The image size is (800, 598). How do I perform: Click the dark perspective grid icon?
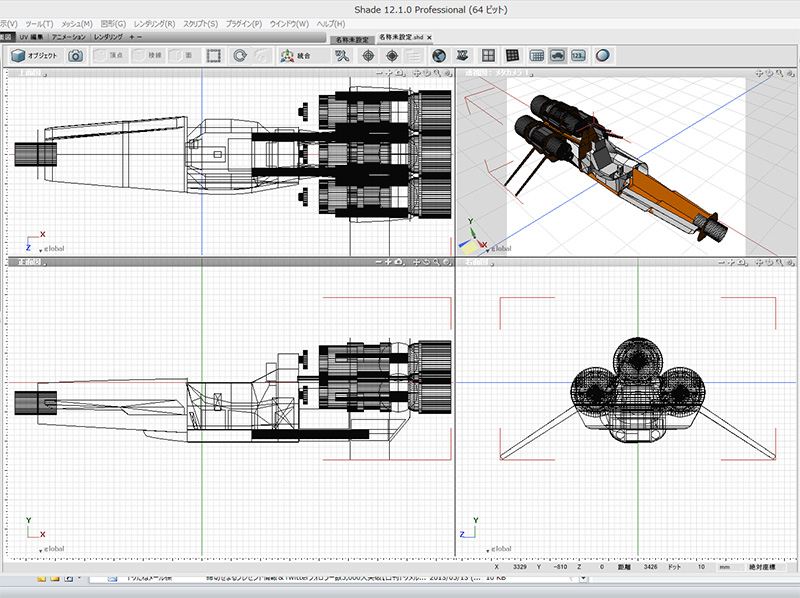[x=512, y=56]
